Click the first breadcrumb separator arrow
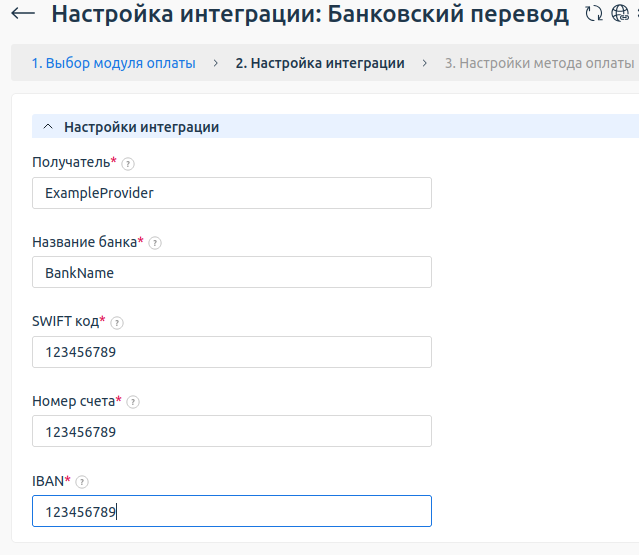This screenshot has width=639, height=555. click(x=216, y=63)
